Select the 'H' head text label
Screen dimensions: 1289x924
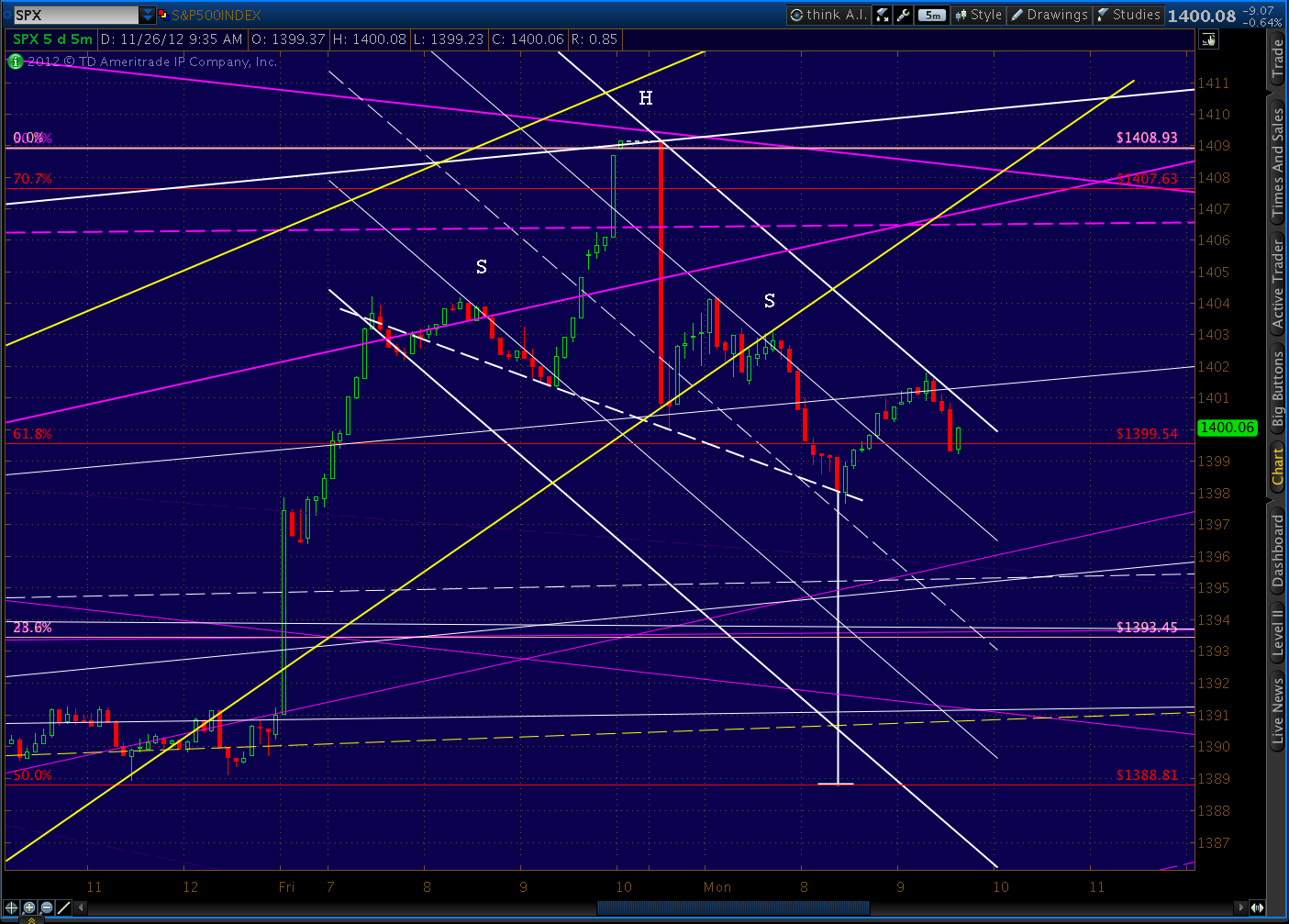click(x=646, y=98)
